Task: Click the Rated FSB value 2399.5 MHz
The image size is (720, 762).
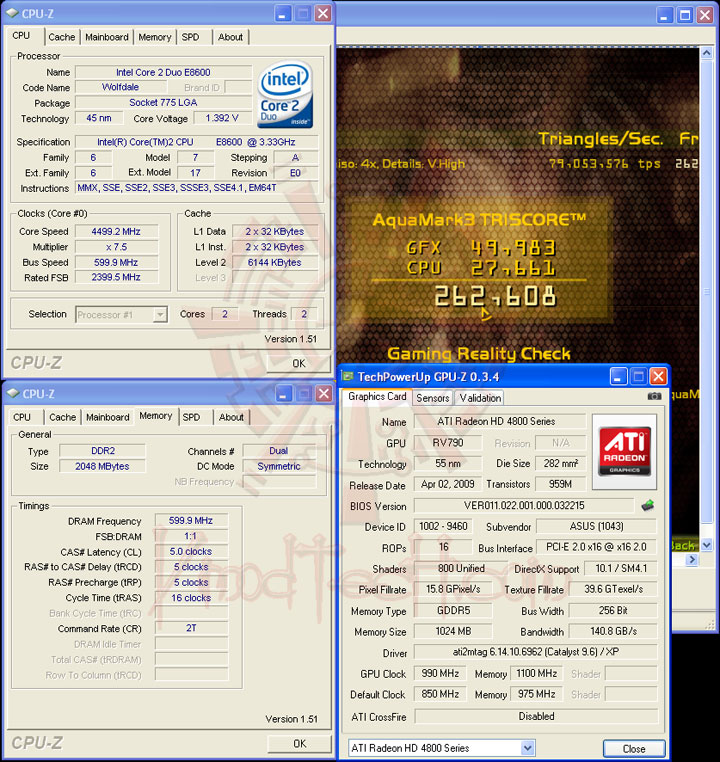Action: coord(116,277)
